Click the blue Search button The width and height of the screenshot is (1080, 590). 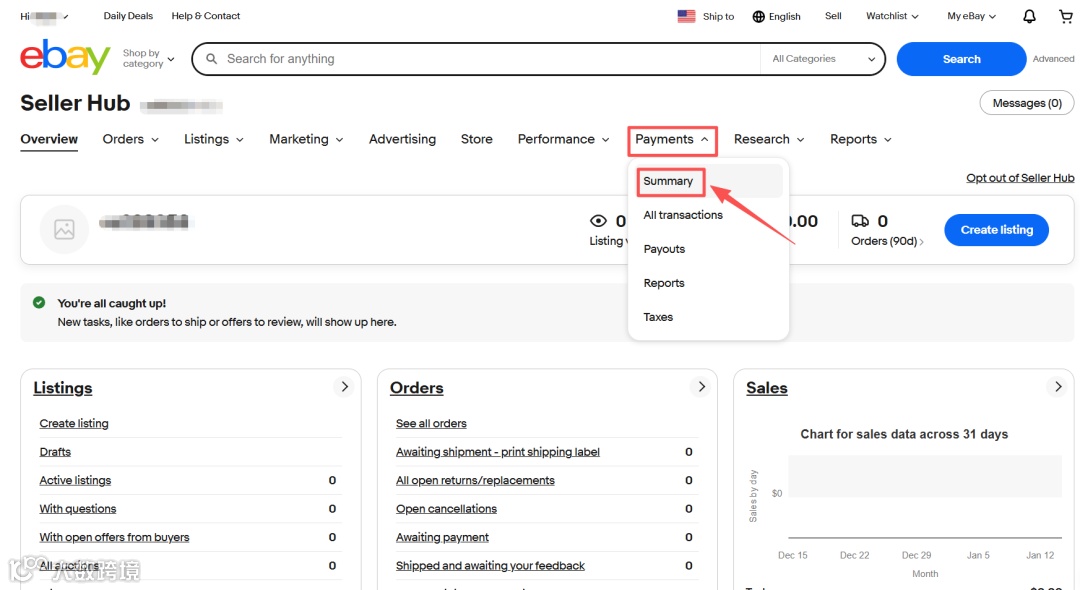(x=961, y=59)
